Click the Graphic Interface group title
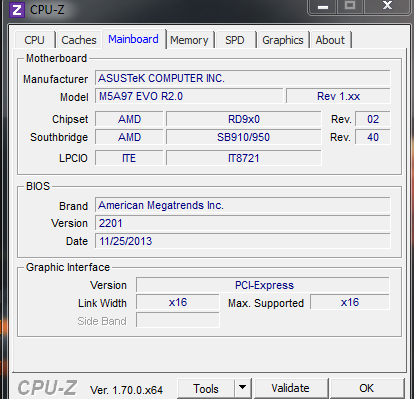Viewport: 414px width, 399px height. [68, 267]
